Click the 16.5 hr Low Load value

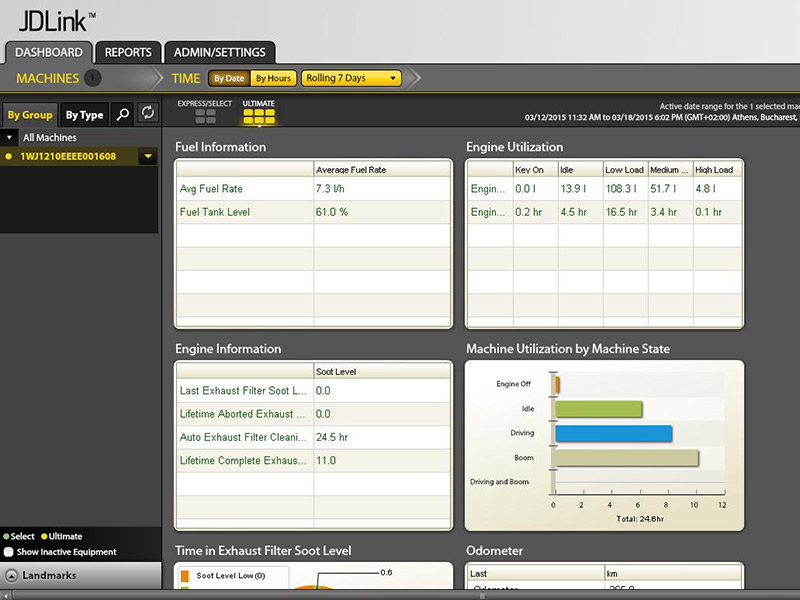621,212
